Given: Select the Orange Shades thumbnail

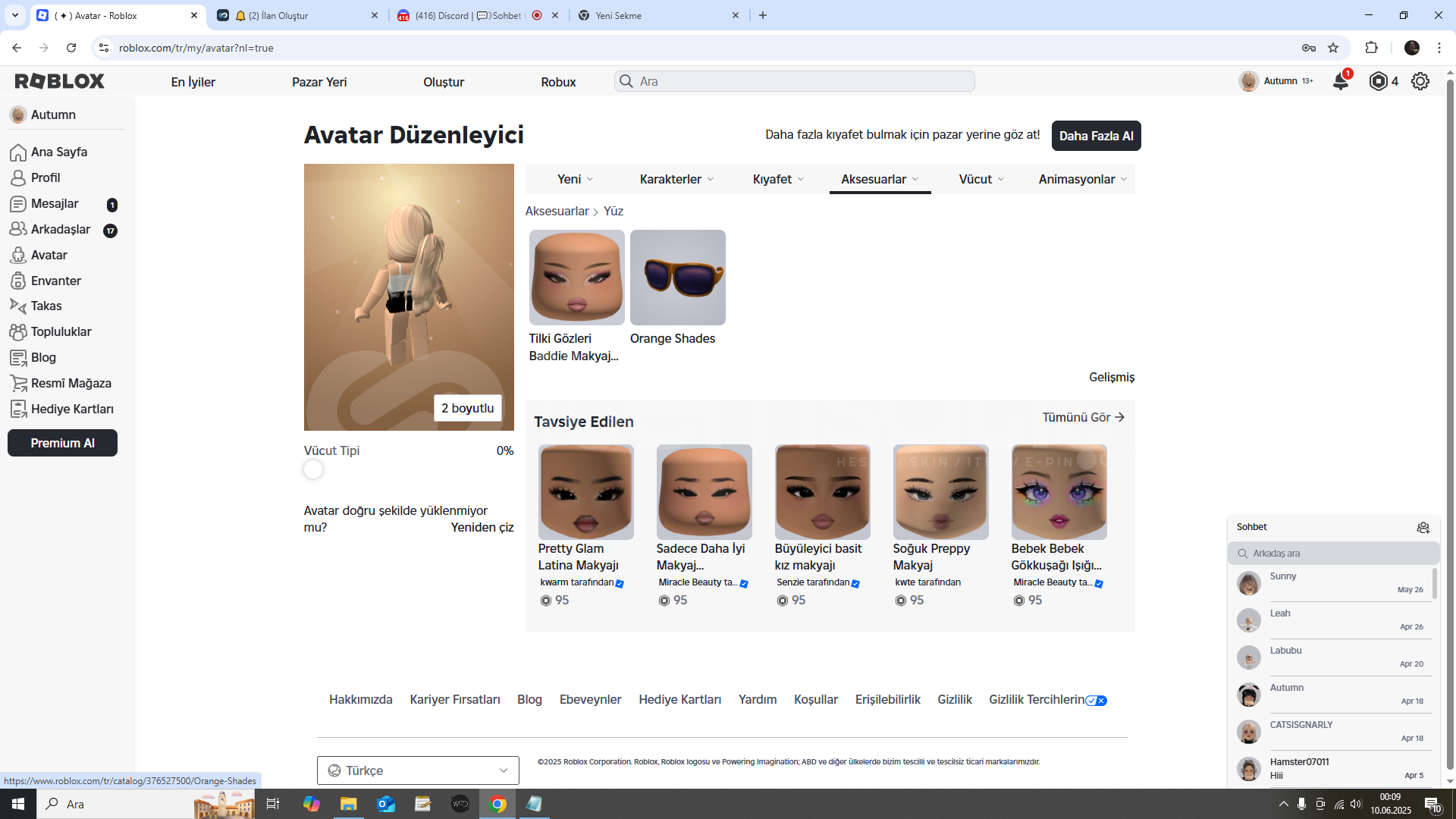Looking at the screenshot, I should coord(677,278).
